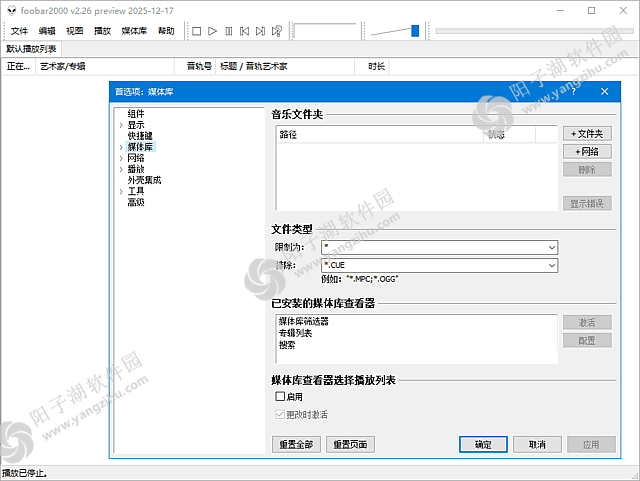Maximize the foobar2000 window
This screenshot has width=640, height=481.
[591, 11]
